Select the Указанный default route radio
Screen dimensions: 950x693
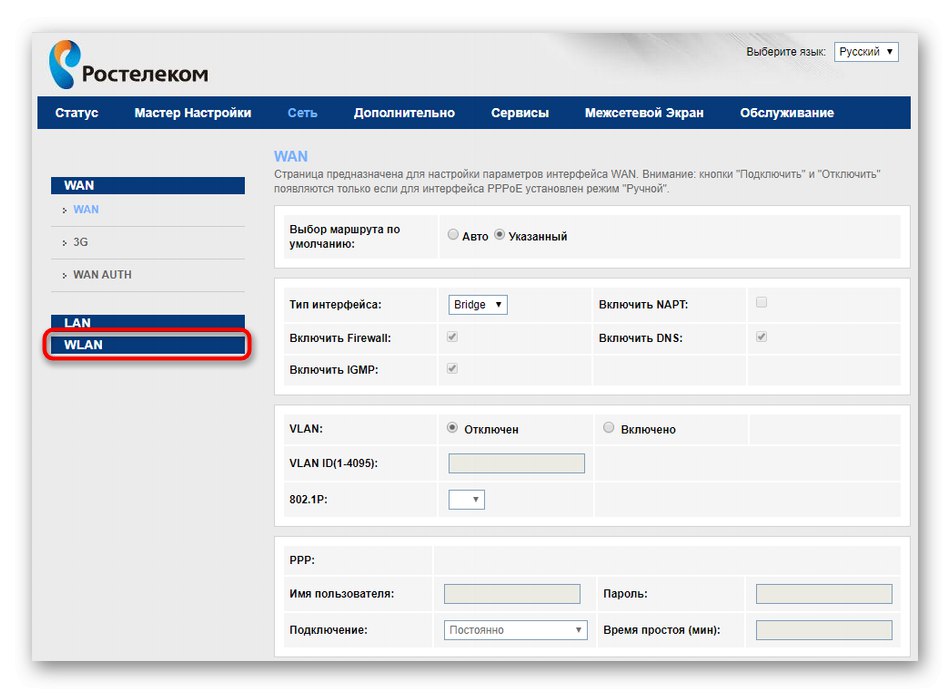click(x=499, y=234)
